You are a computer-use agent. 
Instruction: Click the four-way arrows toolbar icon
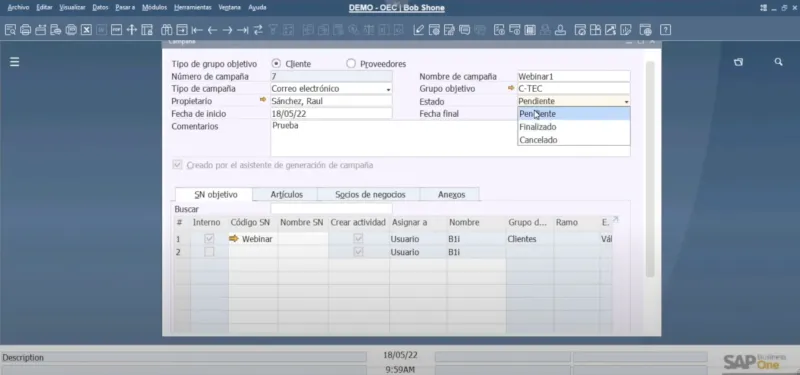click(x=132, y=30)
